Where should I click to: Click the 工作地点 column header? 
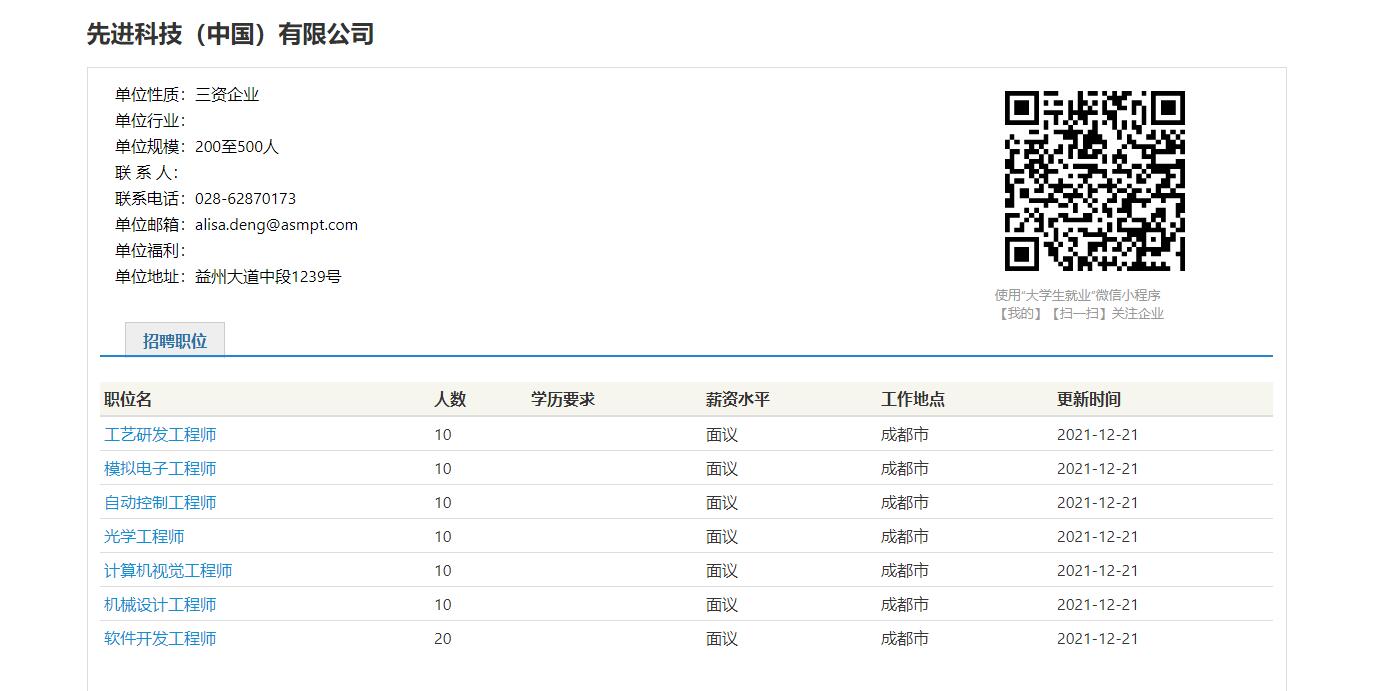click(x=913, y=400)
